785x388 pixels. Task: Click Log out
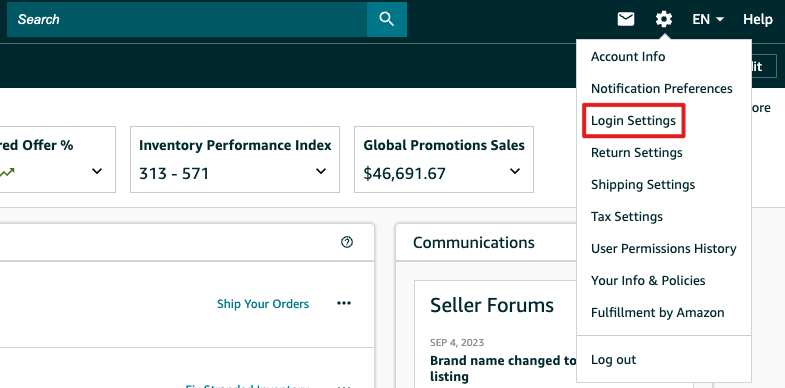pyautogui.click(x=613, y=359)
